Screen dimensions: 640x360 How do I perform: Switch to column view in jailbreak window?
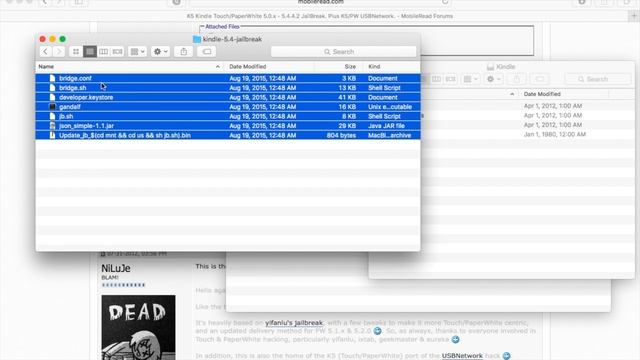[104, 52]
